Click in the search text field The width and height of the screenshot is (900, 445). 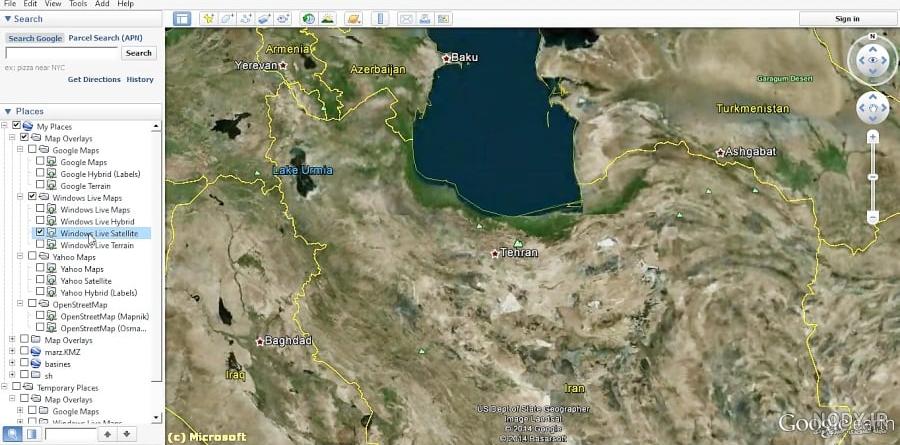click(62, 53)
